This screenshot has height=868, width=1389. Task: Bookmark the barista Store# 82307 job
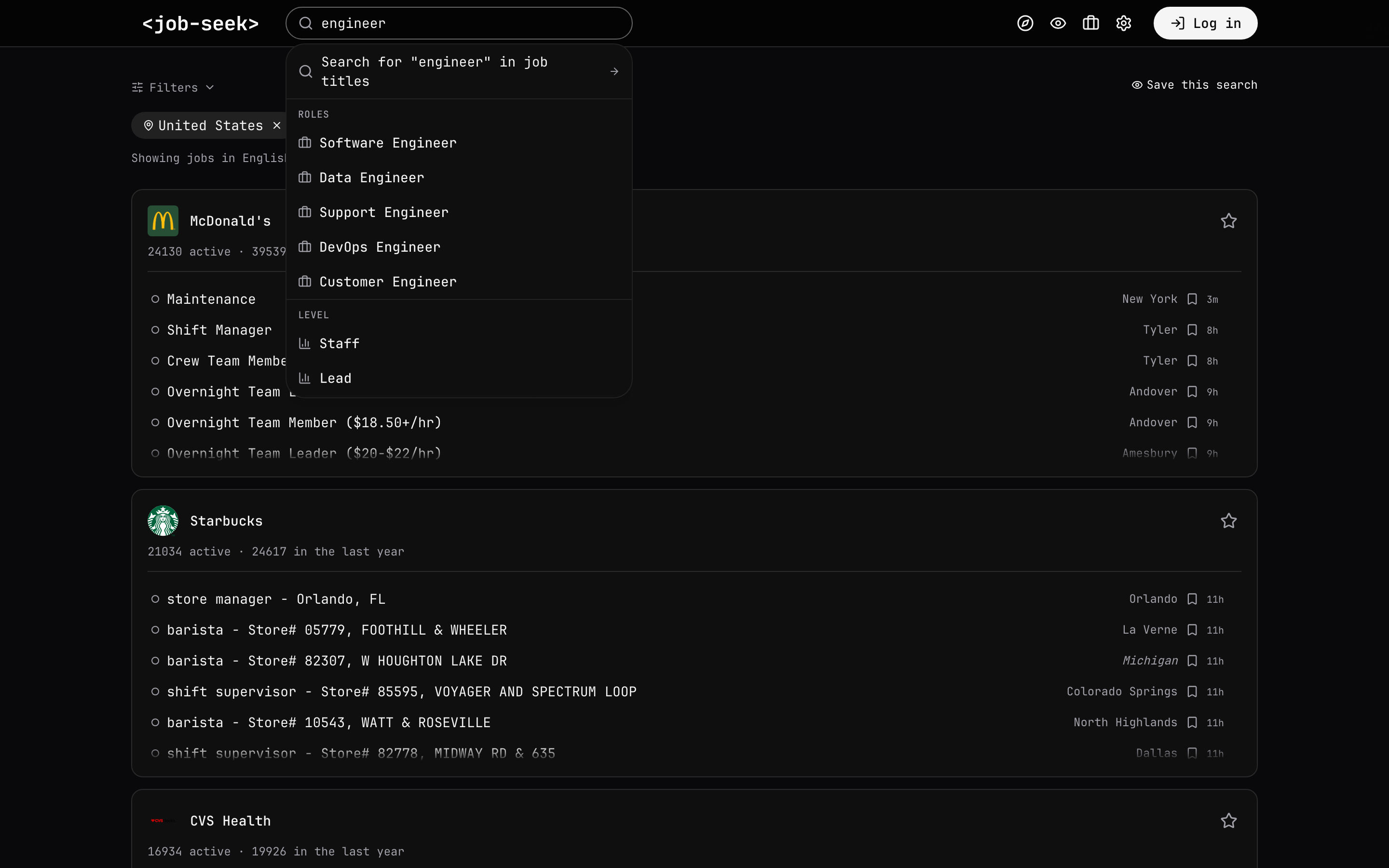tap(1192, 661)
